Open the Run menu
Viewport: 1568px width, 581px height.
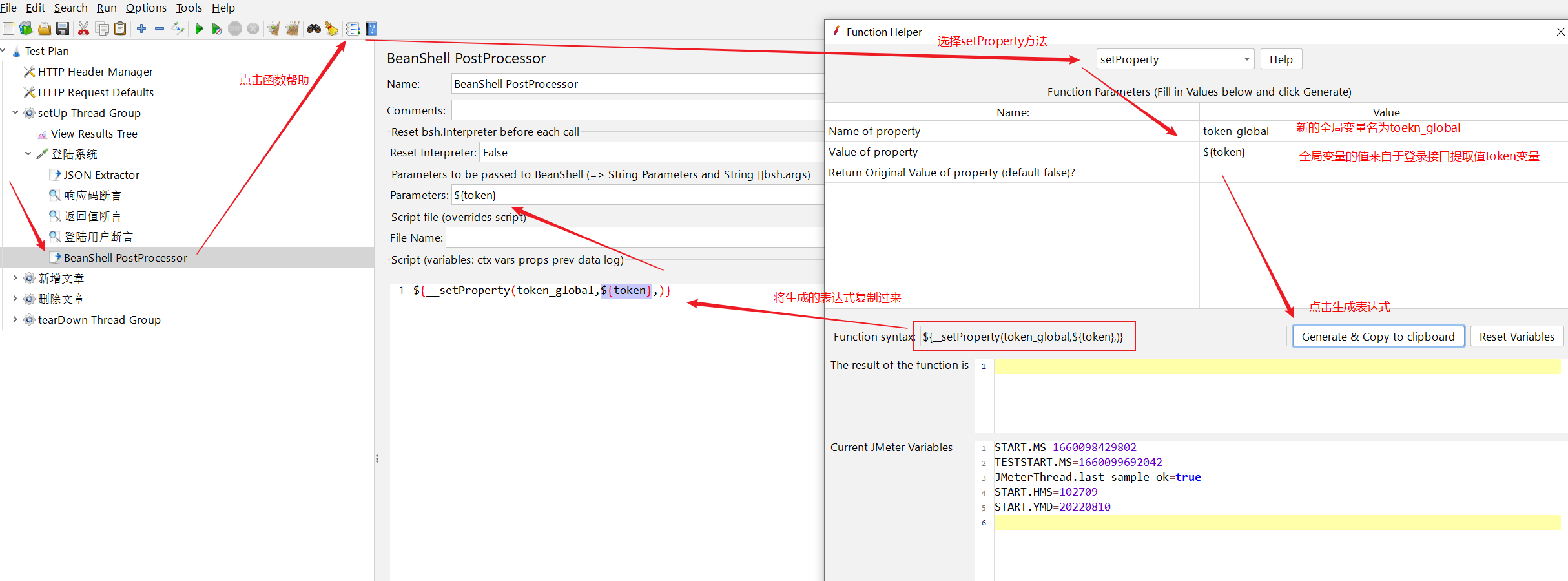107,8
